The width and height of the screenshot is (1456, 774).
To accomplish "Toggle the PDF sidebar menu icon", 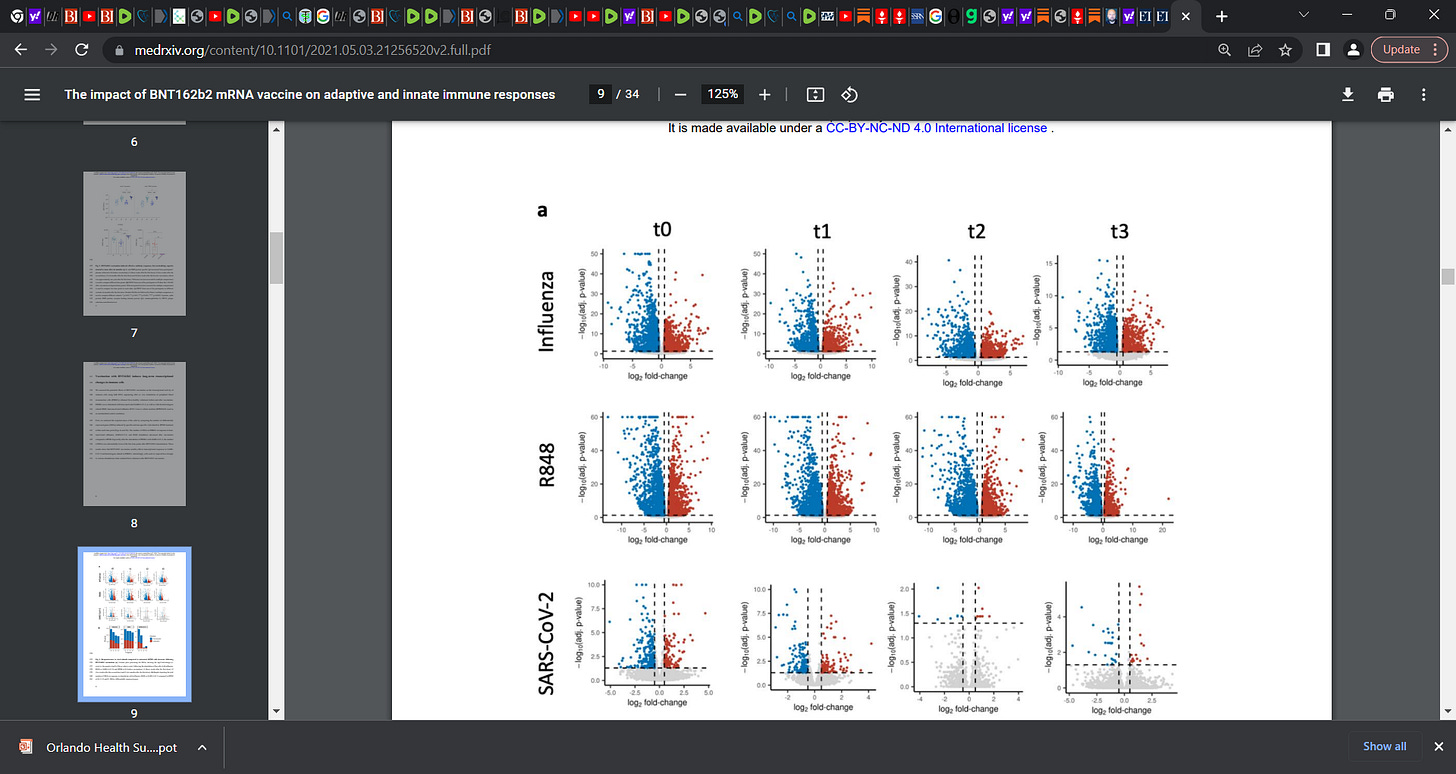I will 32,94.
